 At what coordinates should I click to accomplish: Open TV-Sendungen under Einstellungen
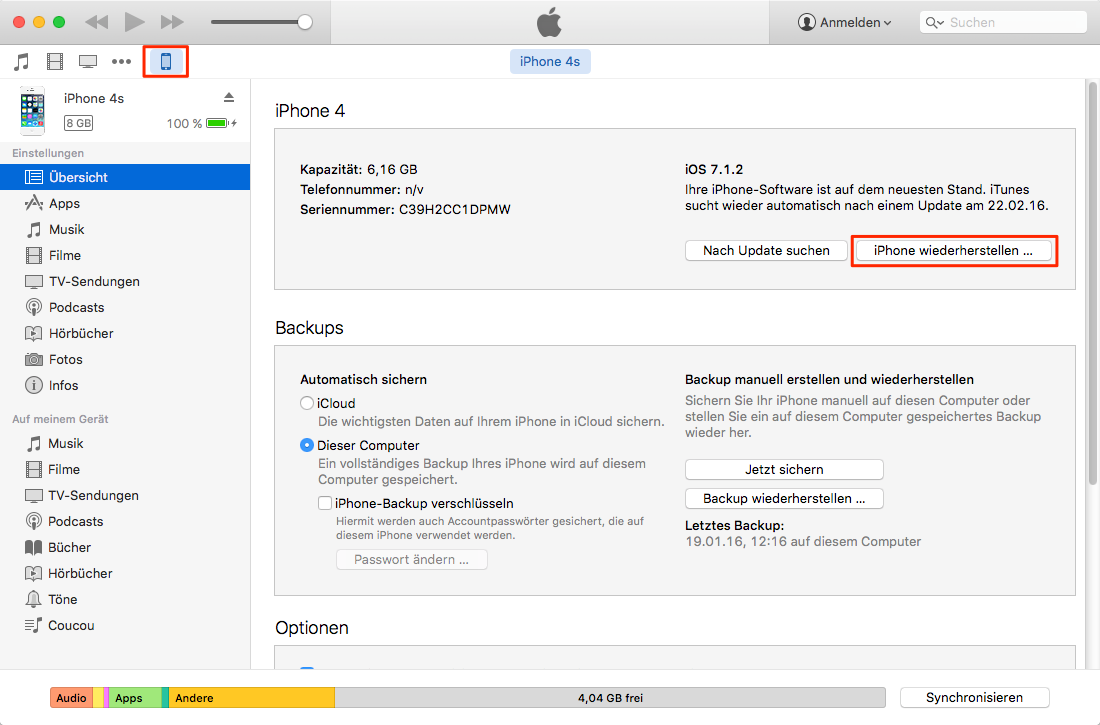pos(125,281)
